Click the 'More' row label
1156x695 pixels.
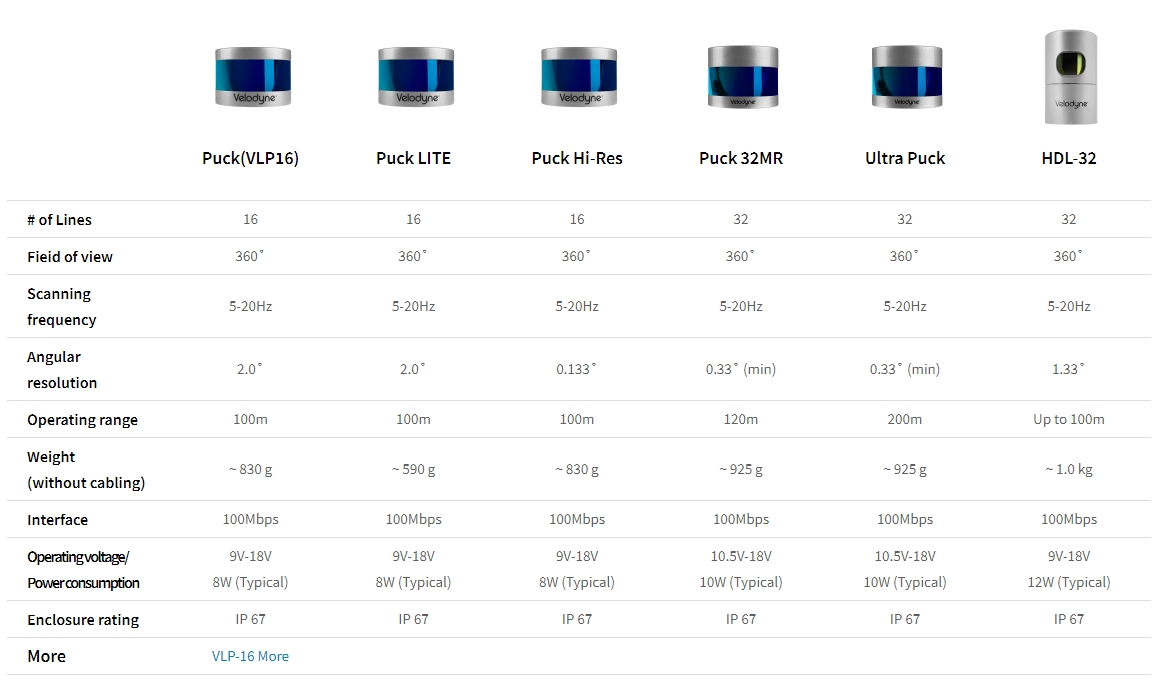[x=46, y=656]
